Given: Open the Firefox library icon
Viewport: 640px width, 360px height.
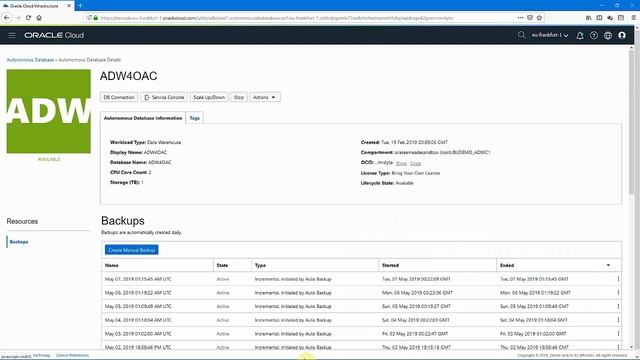Looking at the screenshot, I should (588, 18).
